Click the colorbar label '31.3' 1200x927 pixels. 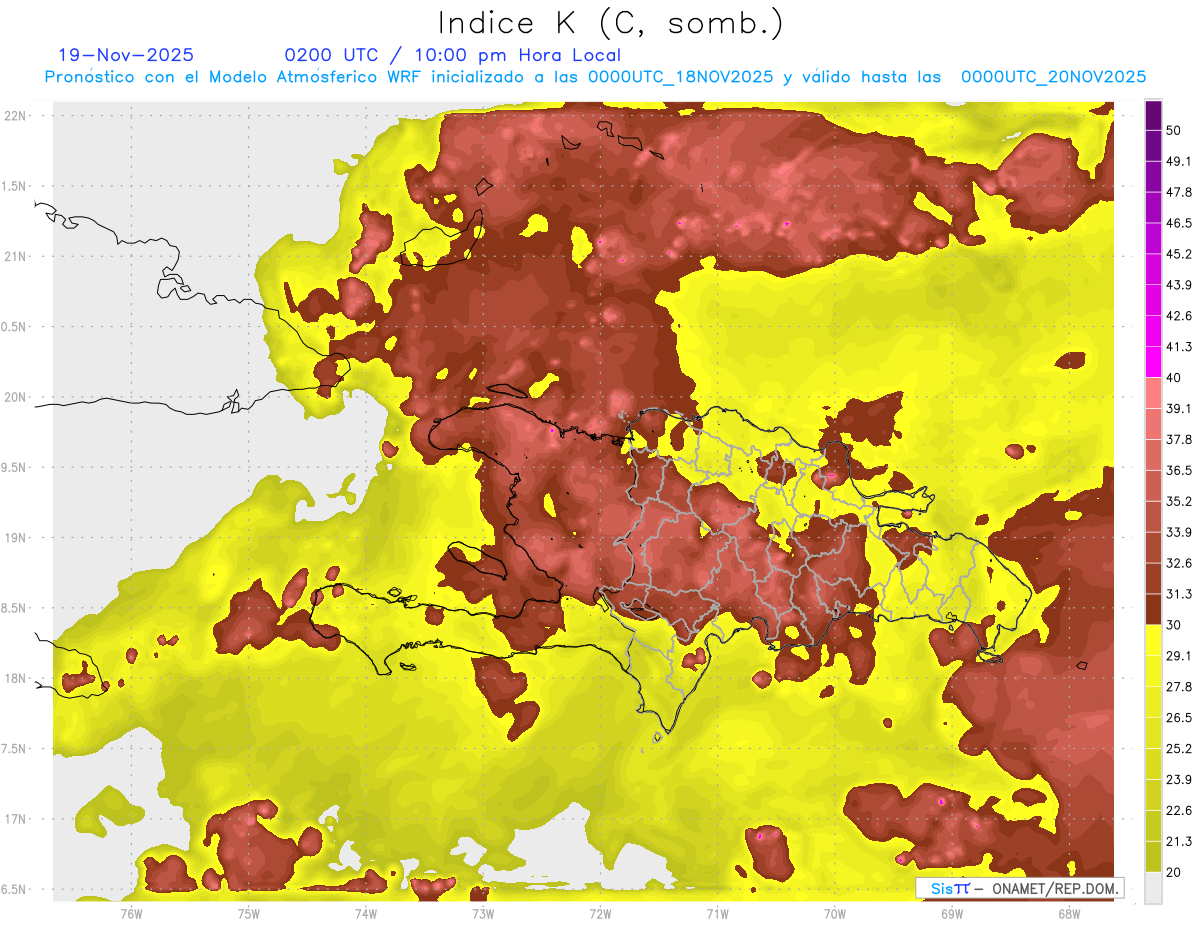(x=1178, y=594)
